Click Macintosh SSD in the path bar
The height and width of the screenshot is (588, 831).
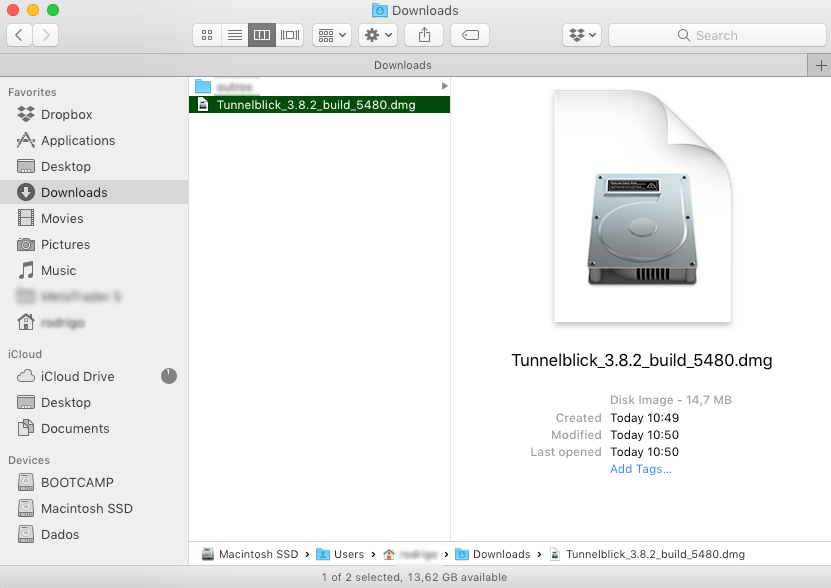coord(250,554)
